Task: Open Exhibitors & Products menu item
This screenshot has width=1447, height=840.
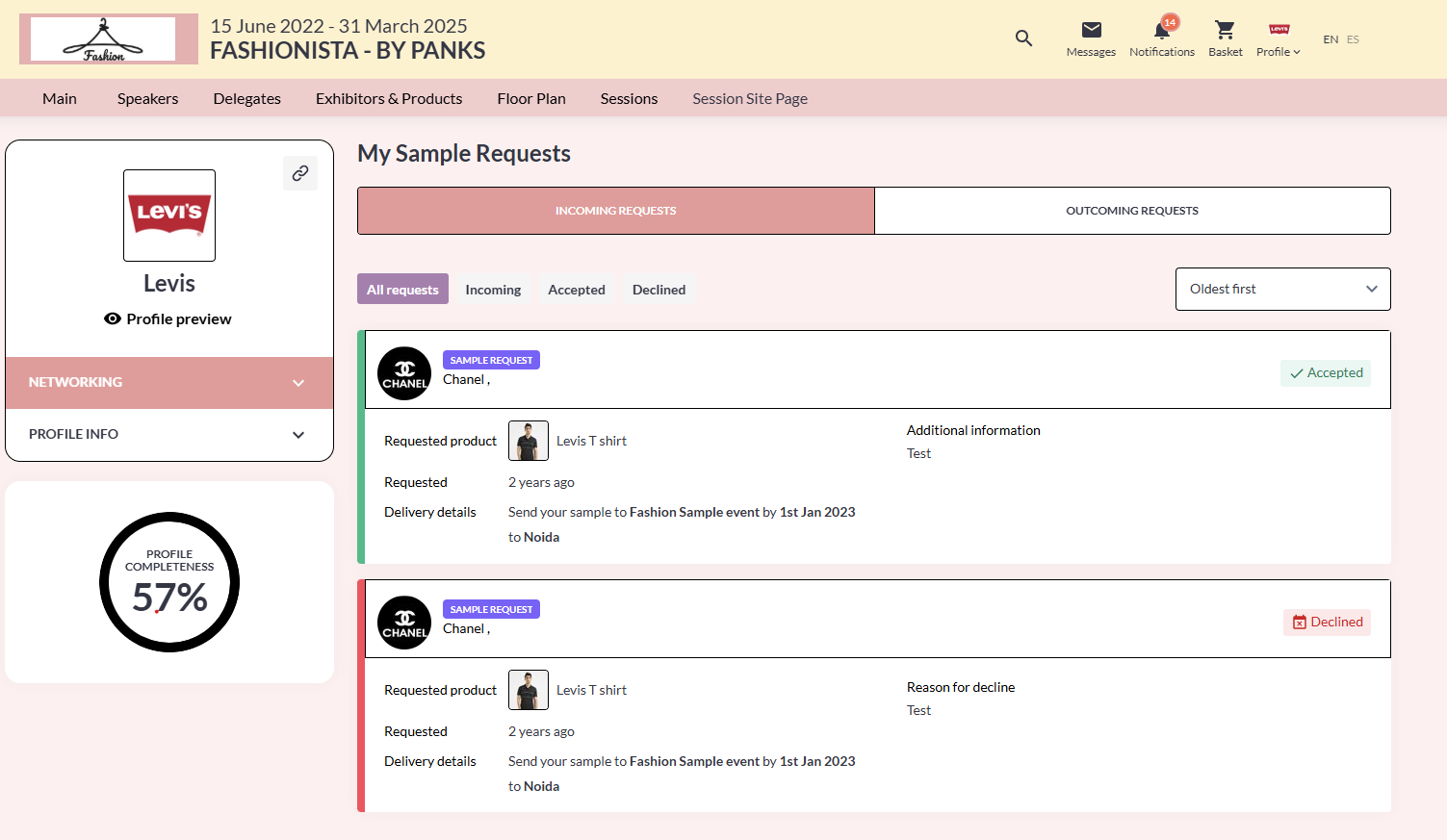Action: [x=389, y=98]
